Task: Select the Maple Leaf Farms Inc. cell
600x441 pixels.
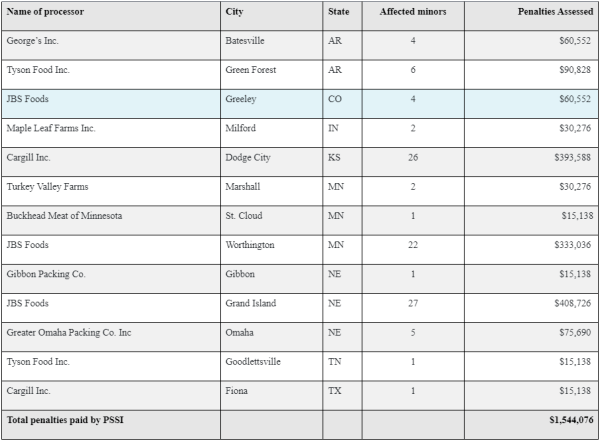Action: 50,129
